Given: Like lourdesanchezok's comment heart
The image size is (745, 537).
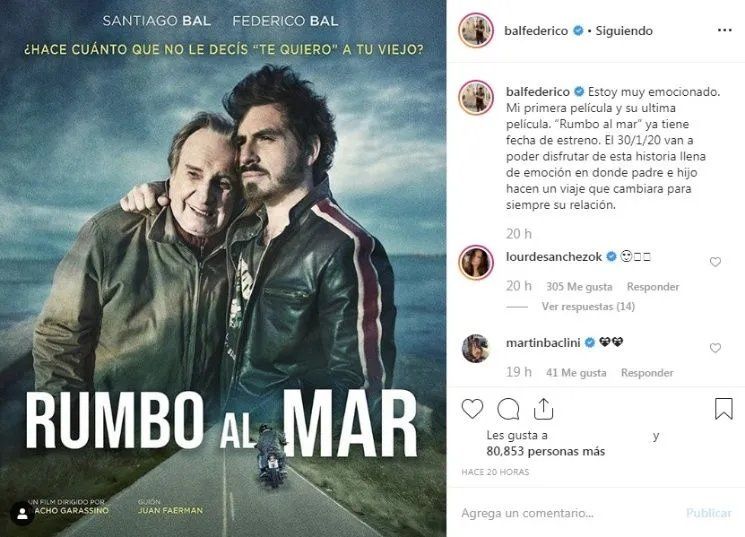Looking at the screenshot, I should click(x=715, y=262).
